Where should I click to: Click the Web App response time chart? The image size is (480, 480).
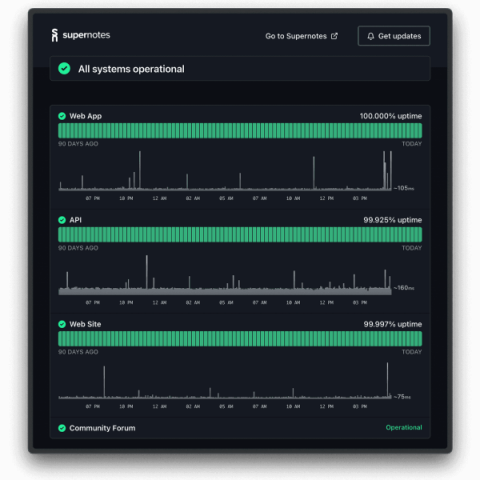(225, 171)
